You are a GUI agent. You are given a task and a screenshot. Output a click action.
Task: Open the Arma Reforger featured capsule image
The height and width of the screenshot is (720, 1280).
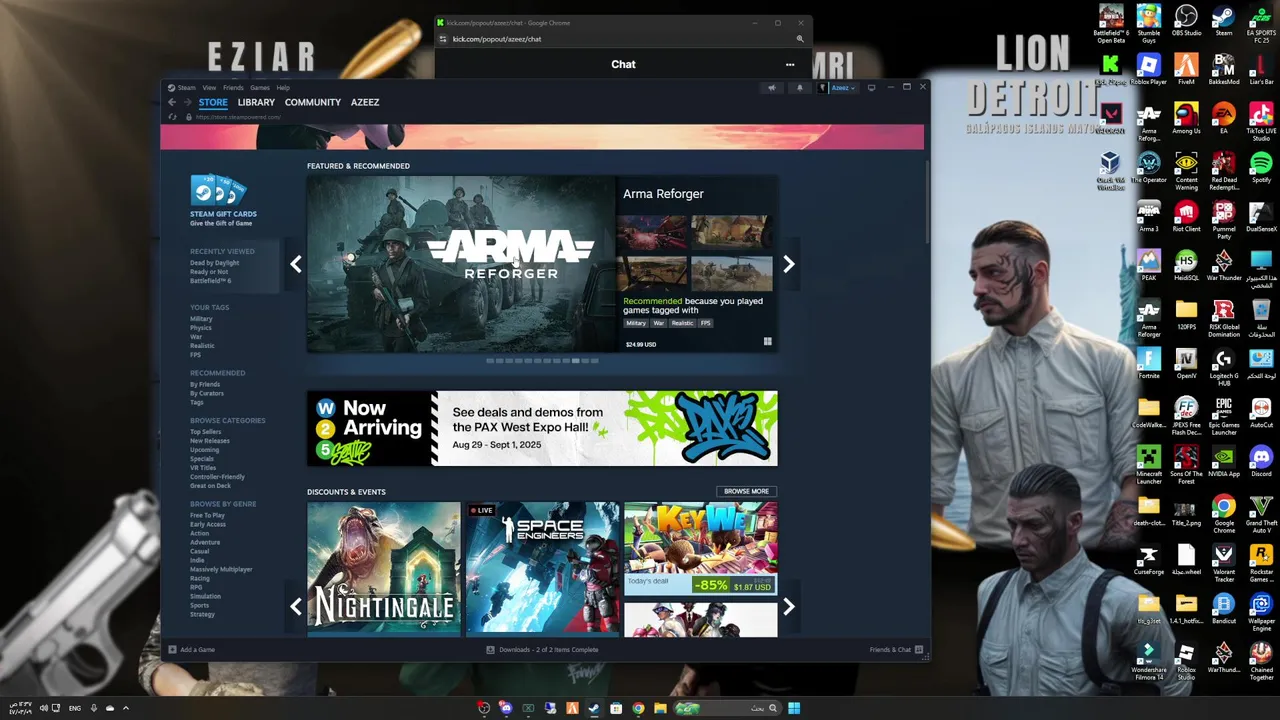pos(461,264)
